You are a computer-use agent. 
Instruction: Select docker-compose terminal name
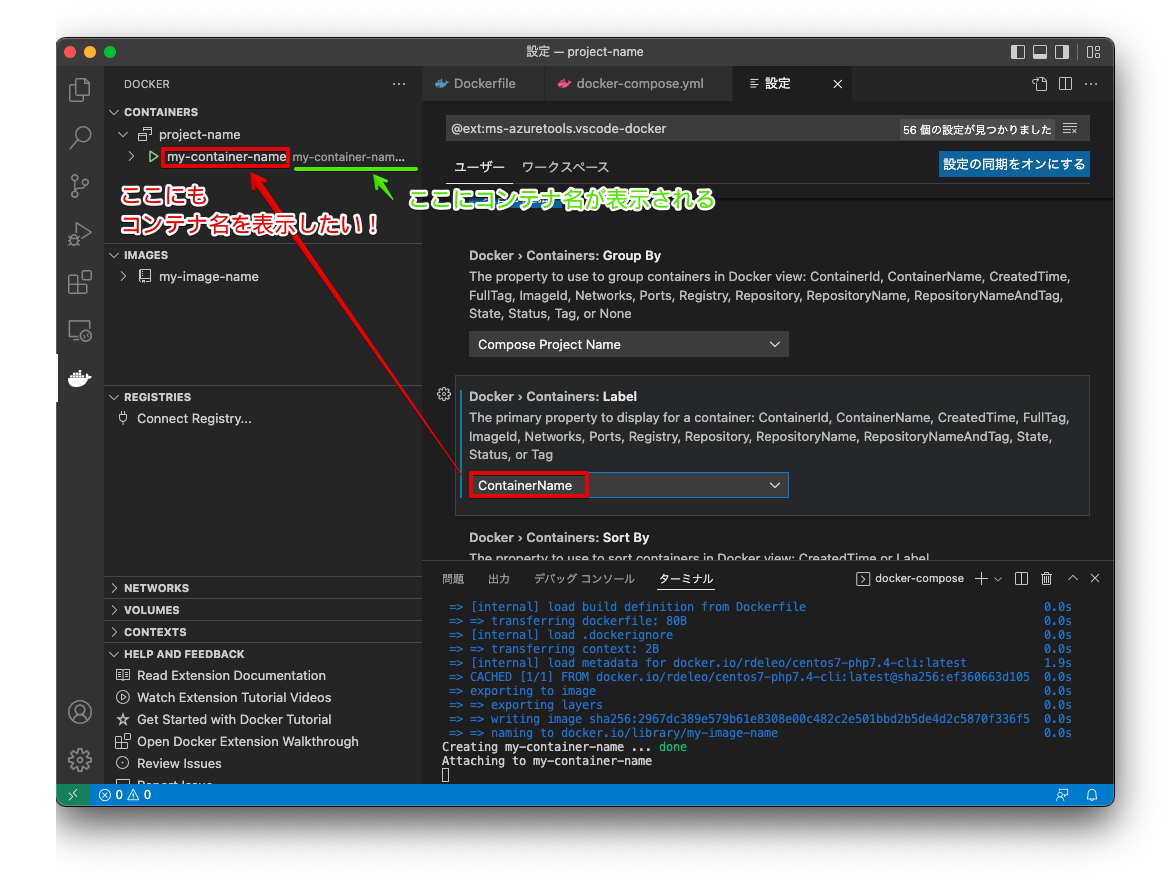919,578
